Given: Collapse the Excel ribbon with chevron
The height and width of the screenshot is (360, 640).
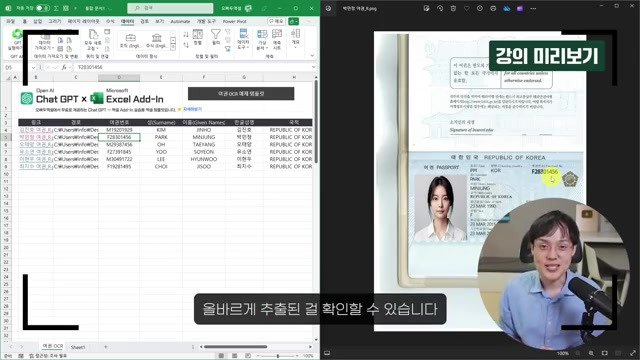Looking at the screenshot, I should coord(312,56).
